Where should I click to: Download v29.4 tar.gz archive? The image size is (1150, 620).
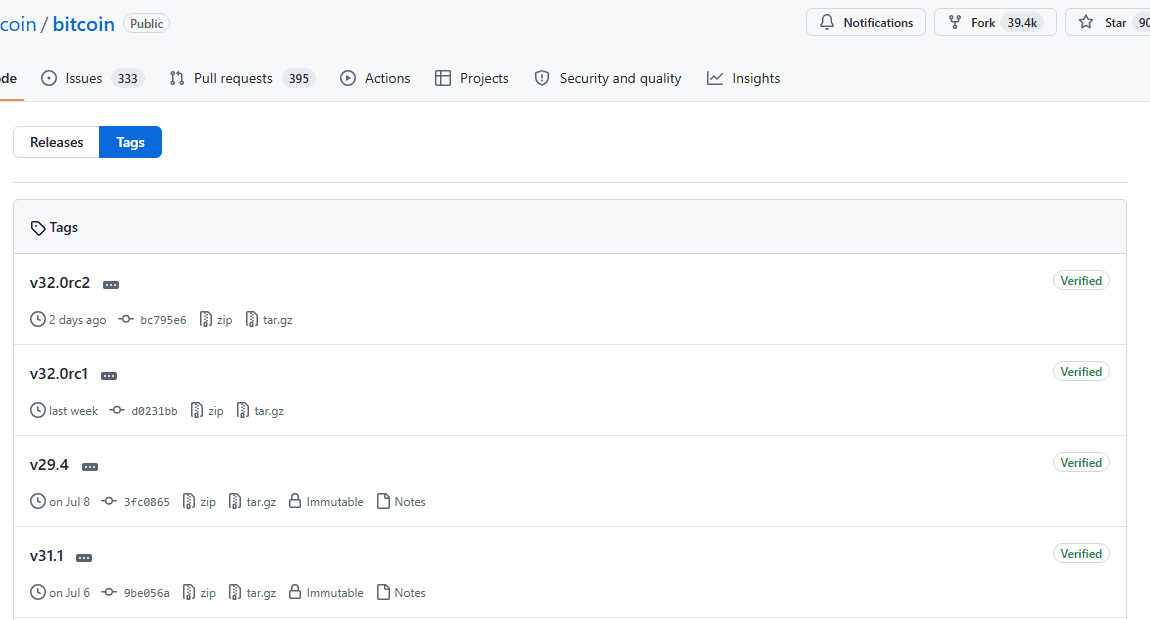(x=252, y=502)
